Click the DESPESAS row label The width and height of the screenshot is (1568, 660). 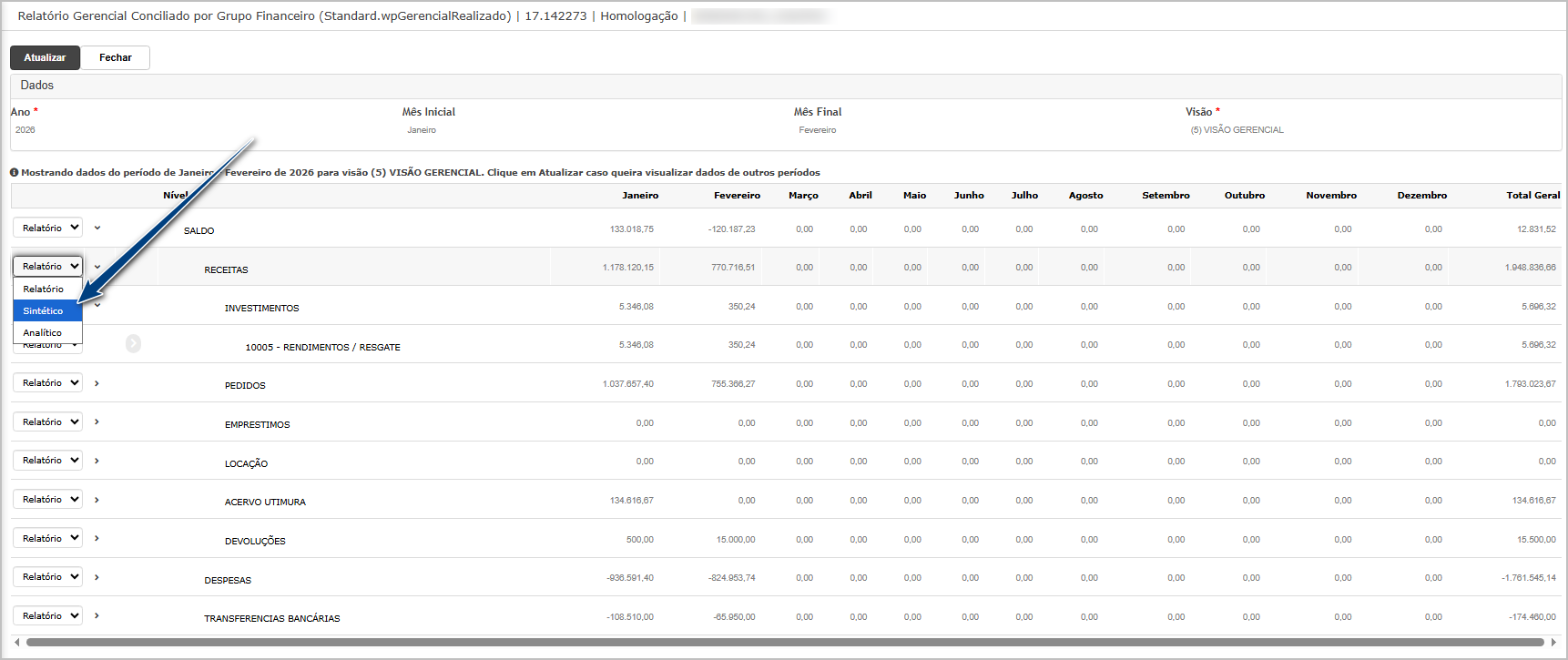228,581
